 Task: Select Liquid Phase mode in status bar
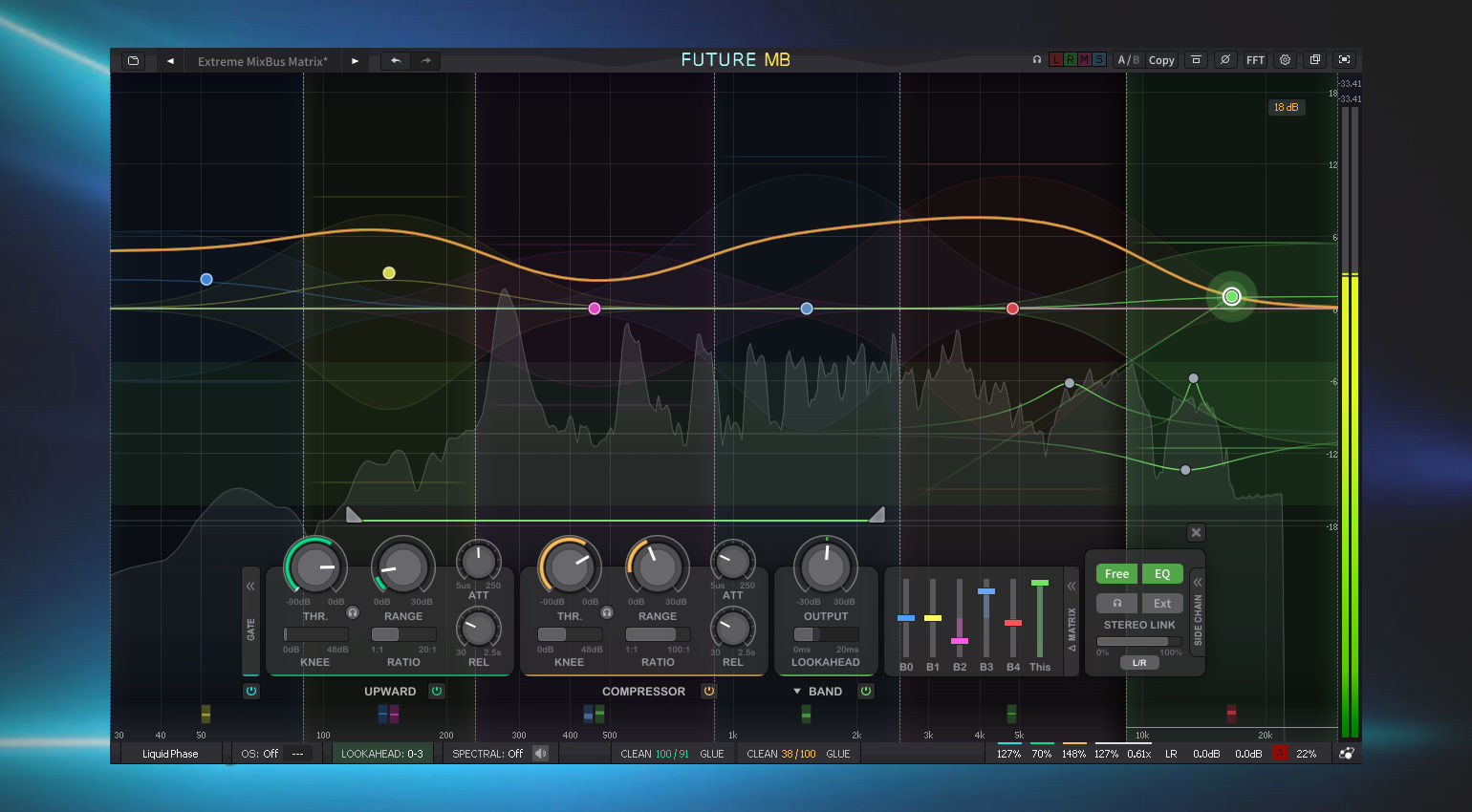coord(170,754)
